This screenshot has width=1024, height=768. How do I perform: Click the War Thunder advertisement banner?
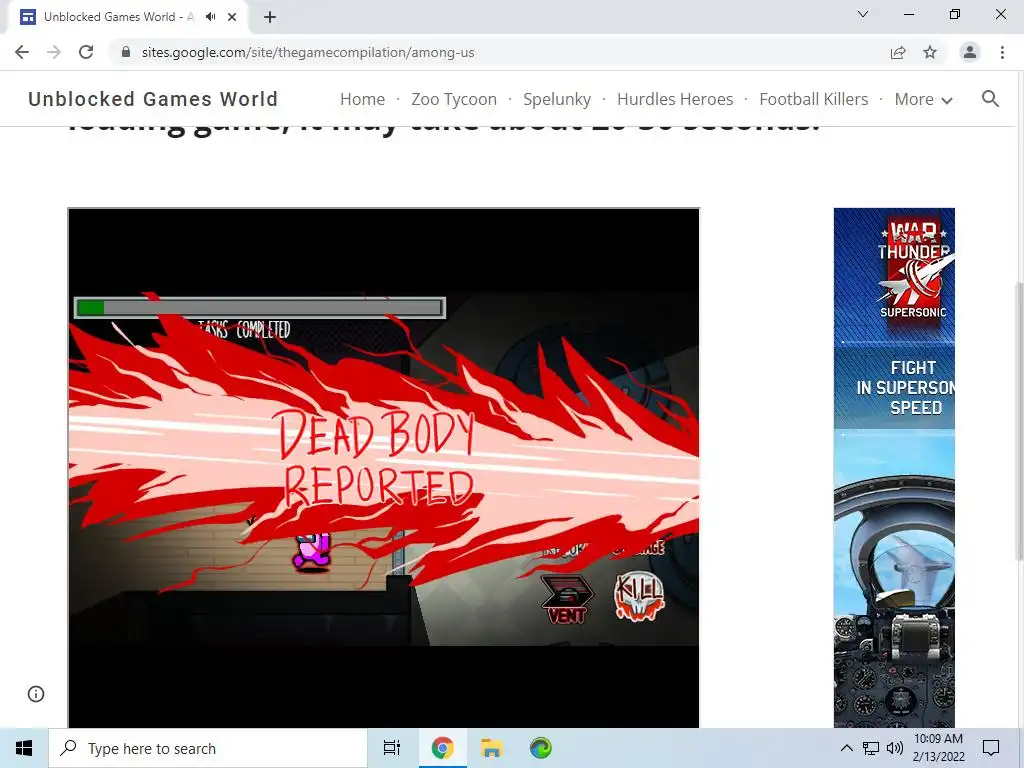pyautogui.click(x=894, y=468)
